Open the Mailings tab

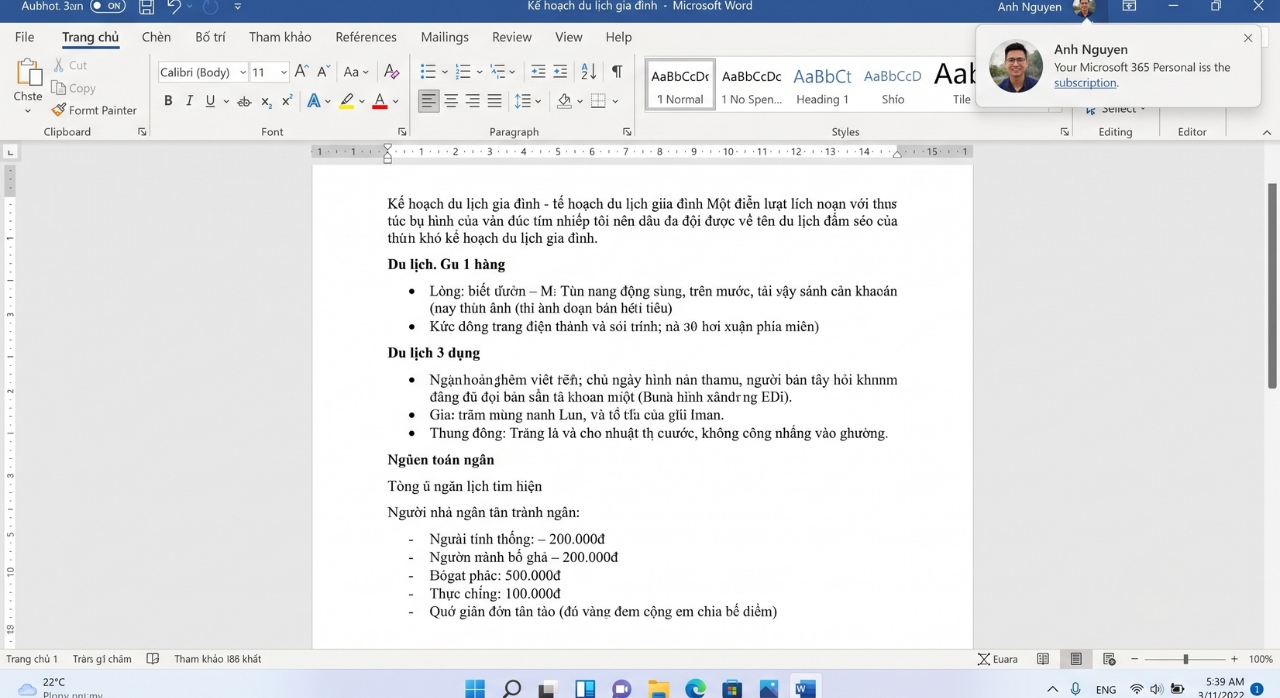click(444, 37)
